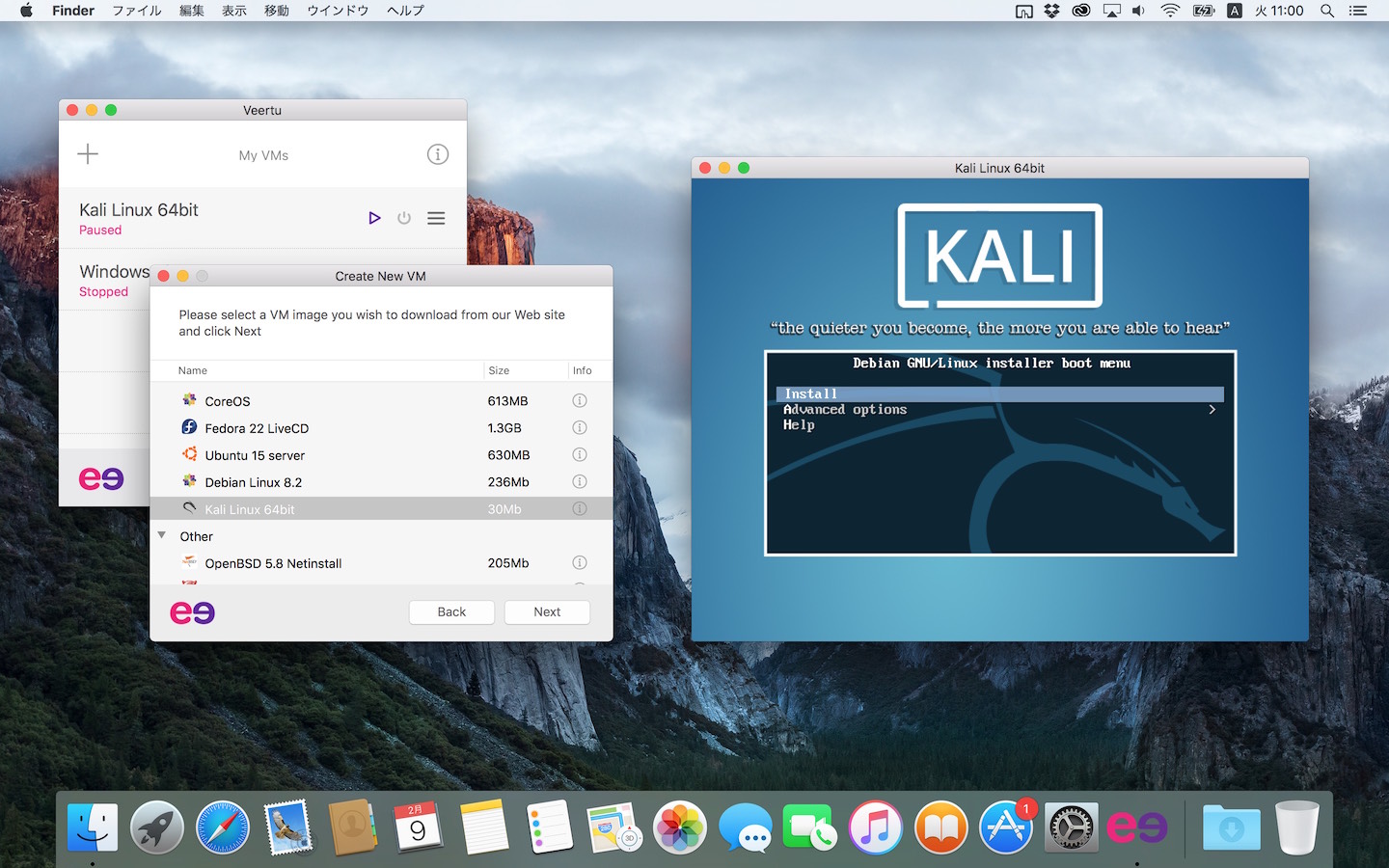Click the volume icon in the menu bar
Screen dimensions: 1389x868
[1139, 11]
